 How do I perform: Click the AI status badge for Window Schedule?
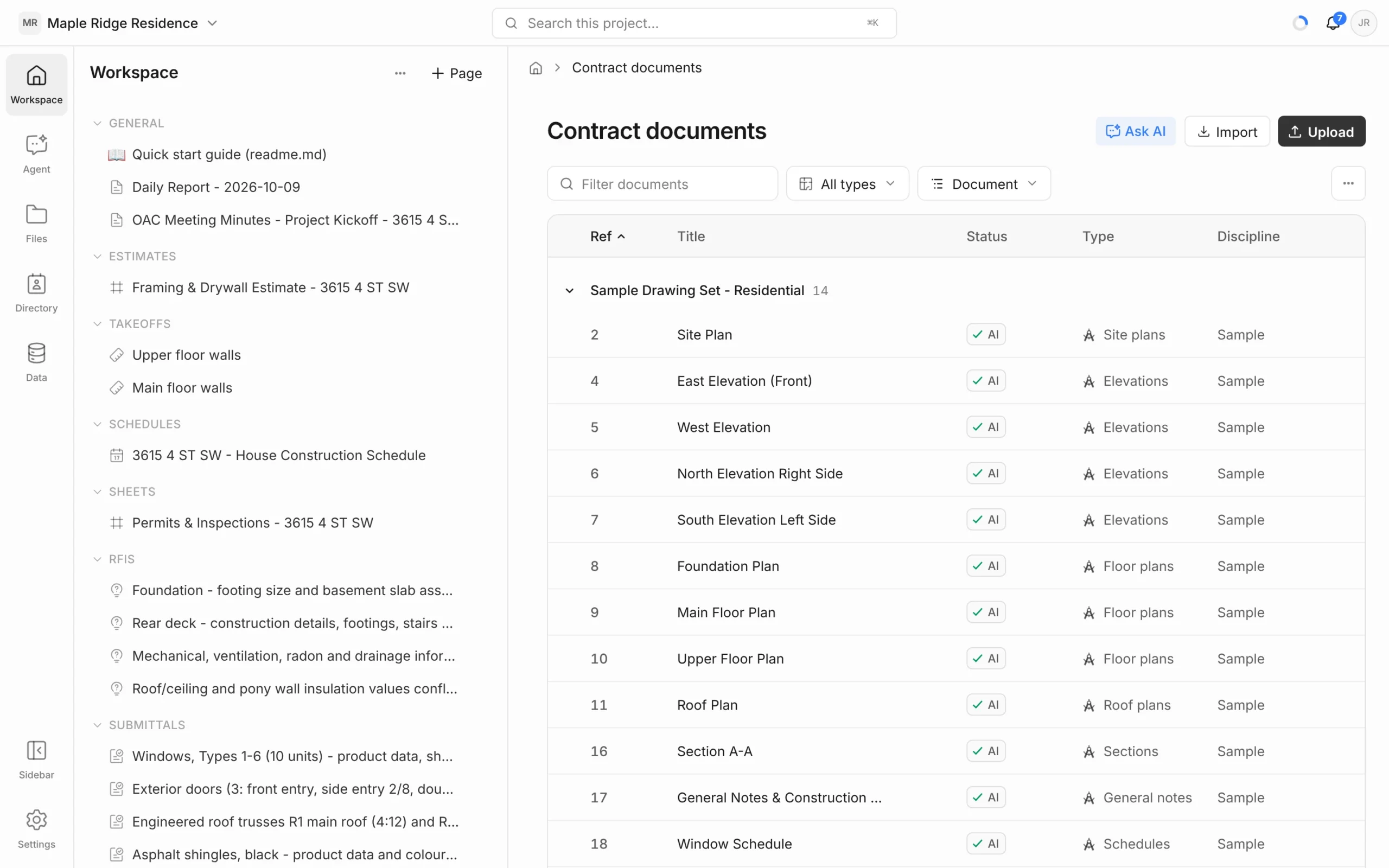[985, 844]
